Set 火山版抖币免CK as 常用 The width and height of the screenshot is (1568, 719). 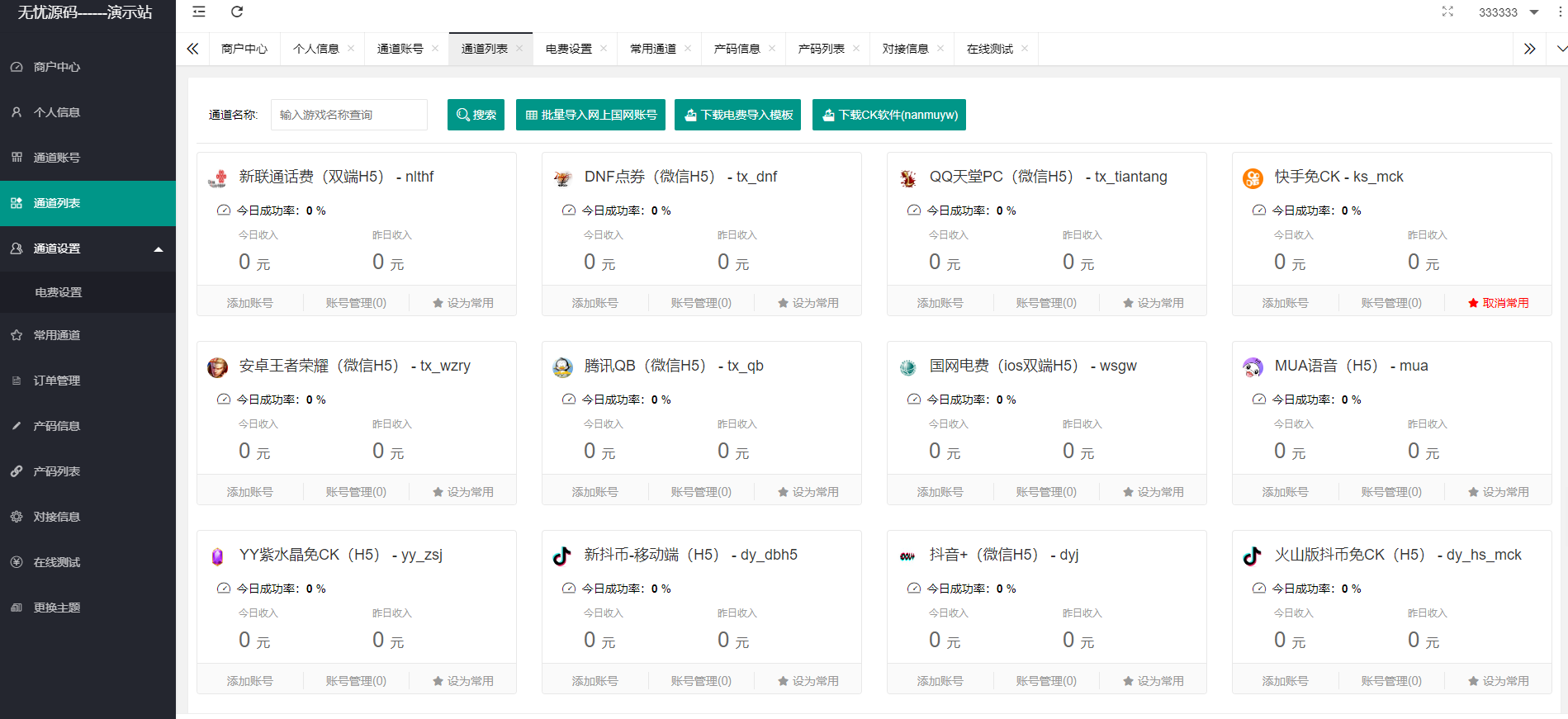pyautogui.click(x=1499, y=681)
